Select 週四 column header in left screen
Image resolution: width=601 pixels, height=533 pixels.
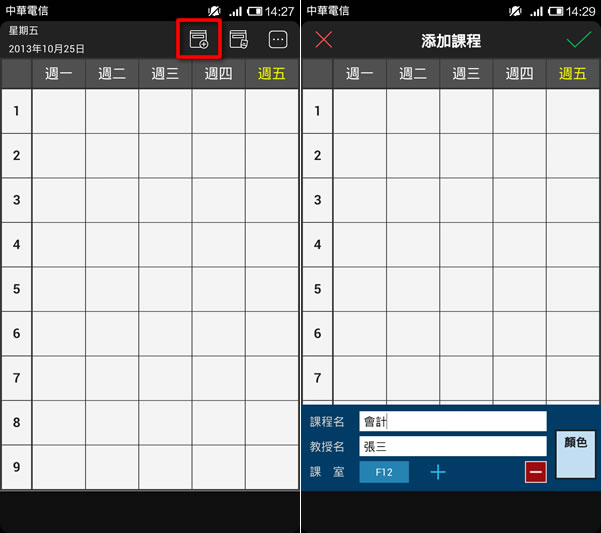coord(218,73)
